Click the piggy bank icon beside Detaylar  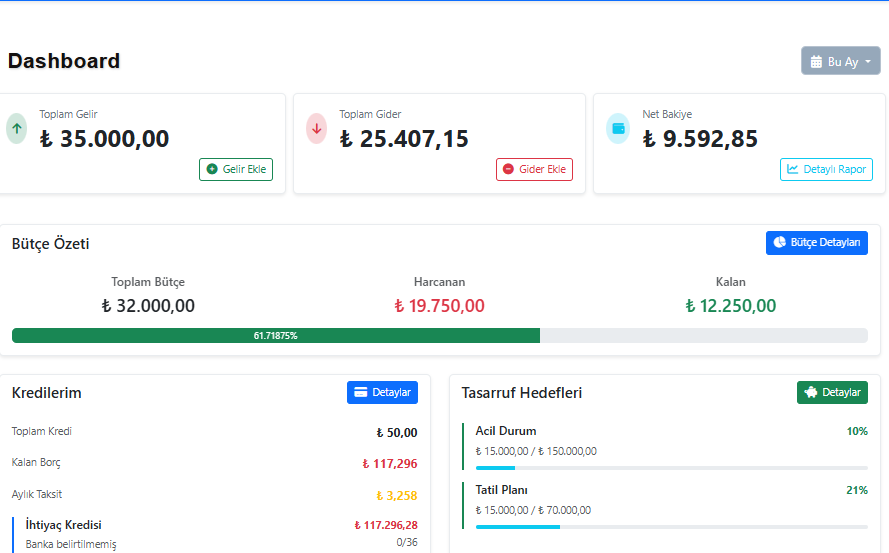click(x=811, y=392)
